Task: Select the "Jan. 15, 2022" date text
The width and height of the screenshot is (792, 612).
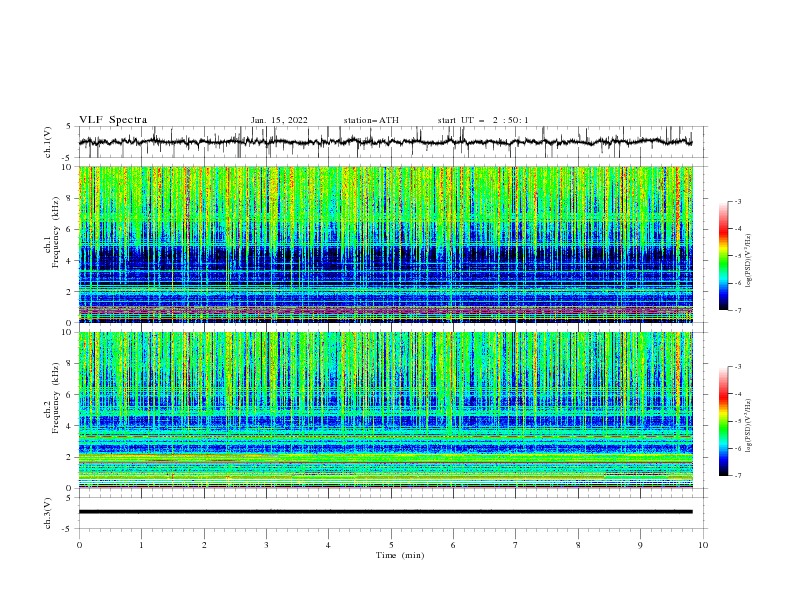Action: (x=279, y=120)
